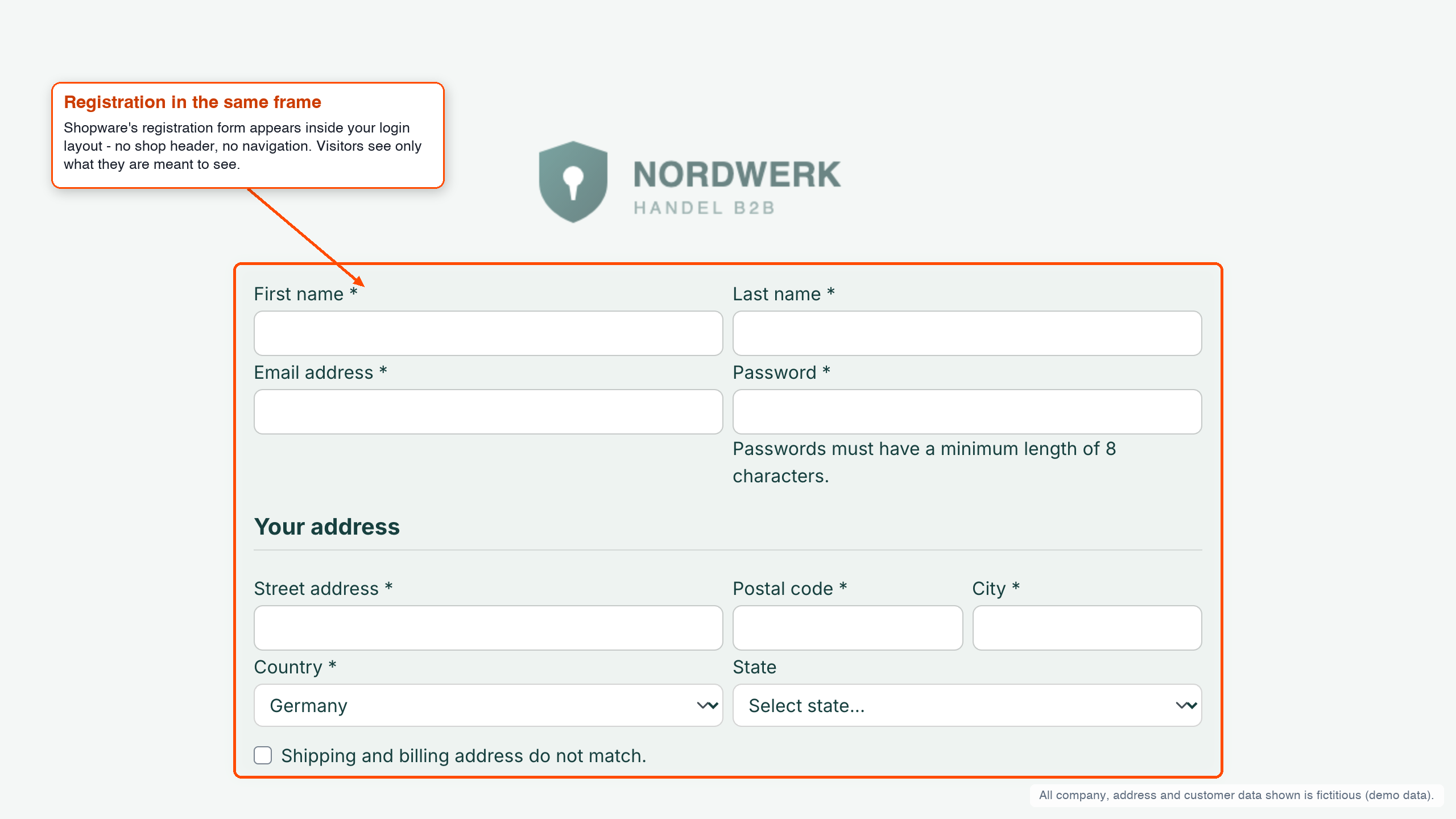The height and width of the screenshot is (819, 1456).
Task: Click into the Email address field
Action: 488,412
